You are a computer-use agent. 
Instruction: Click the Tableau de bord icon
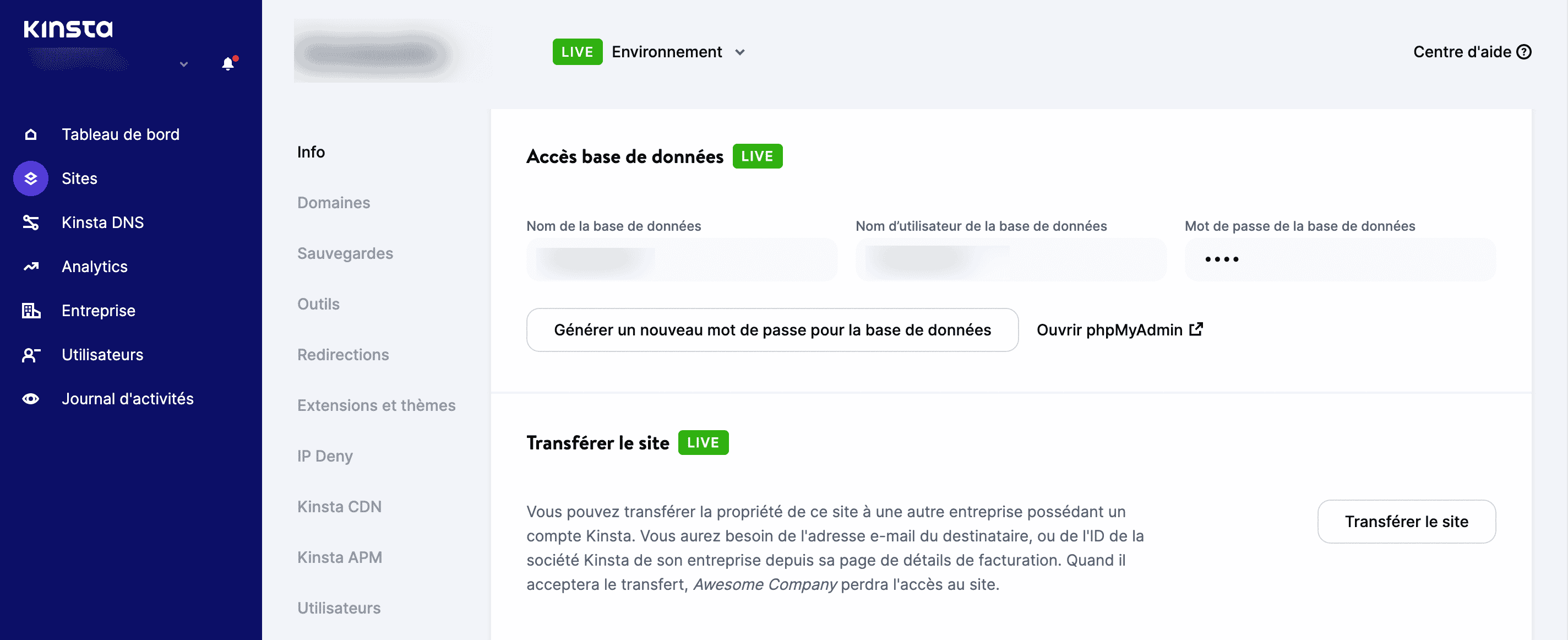30,134
